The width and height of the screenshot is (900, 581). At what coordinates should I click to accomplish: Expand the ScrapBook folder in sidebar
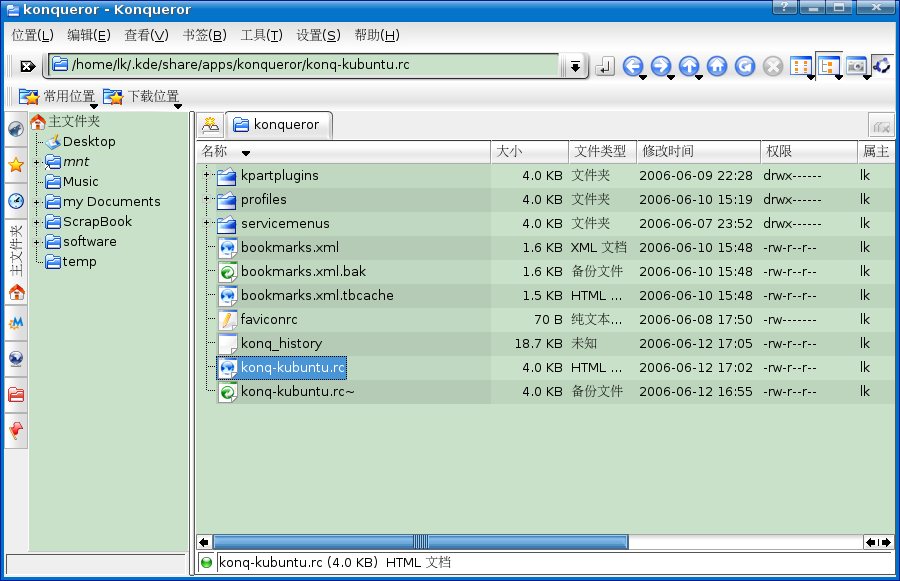click(x=37, y=222)
